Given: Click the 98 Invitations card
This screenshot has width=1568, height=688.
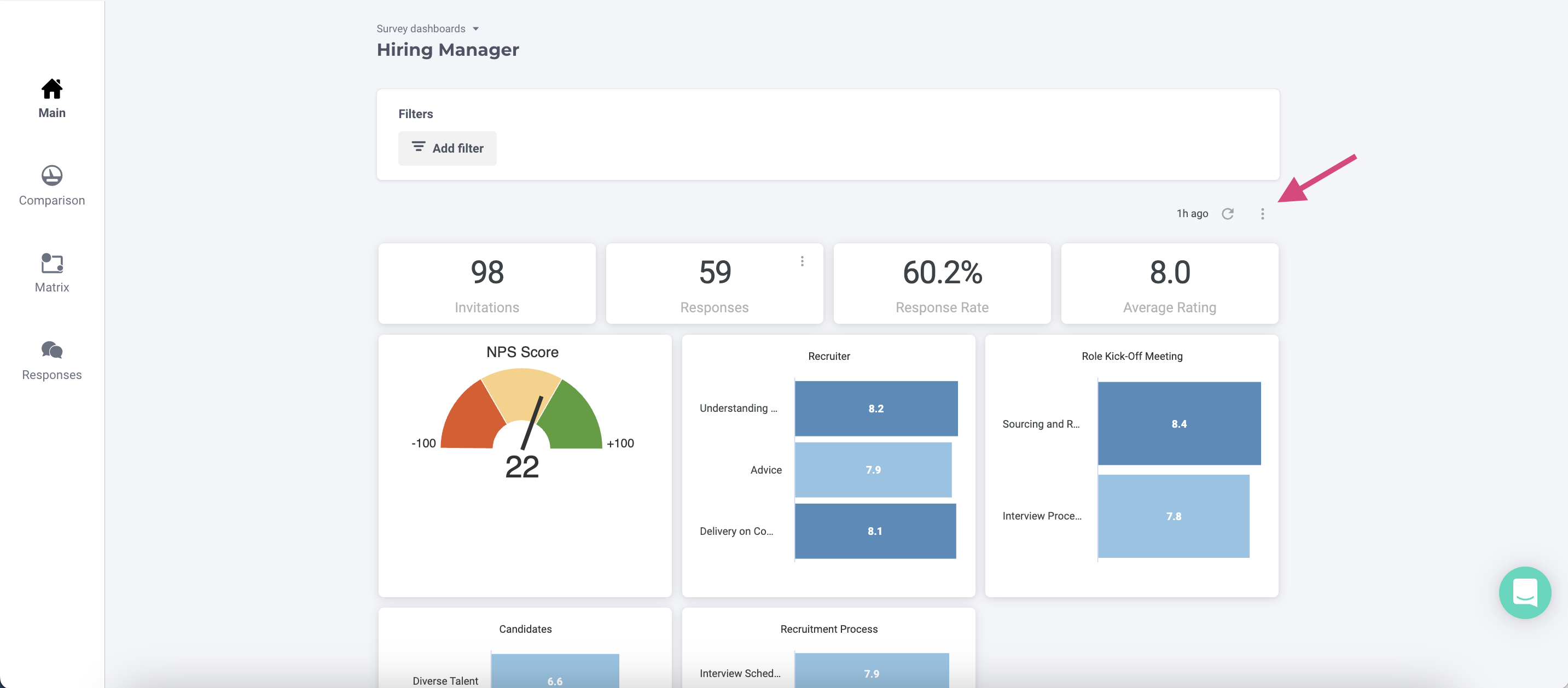Looking at the screenshot, I should point(486,283).
